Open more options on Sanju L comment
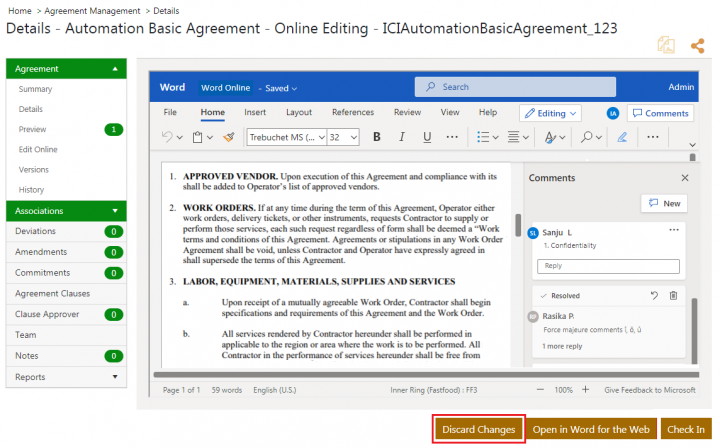Image resolution: width=720 pixels, height=448 pixels. point(673,230)
